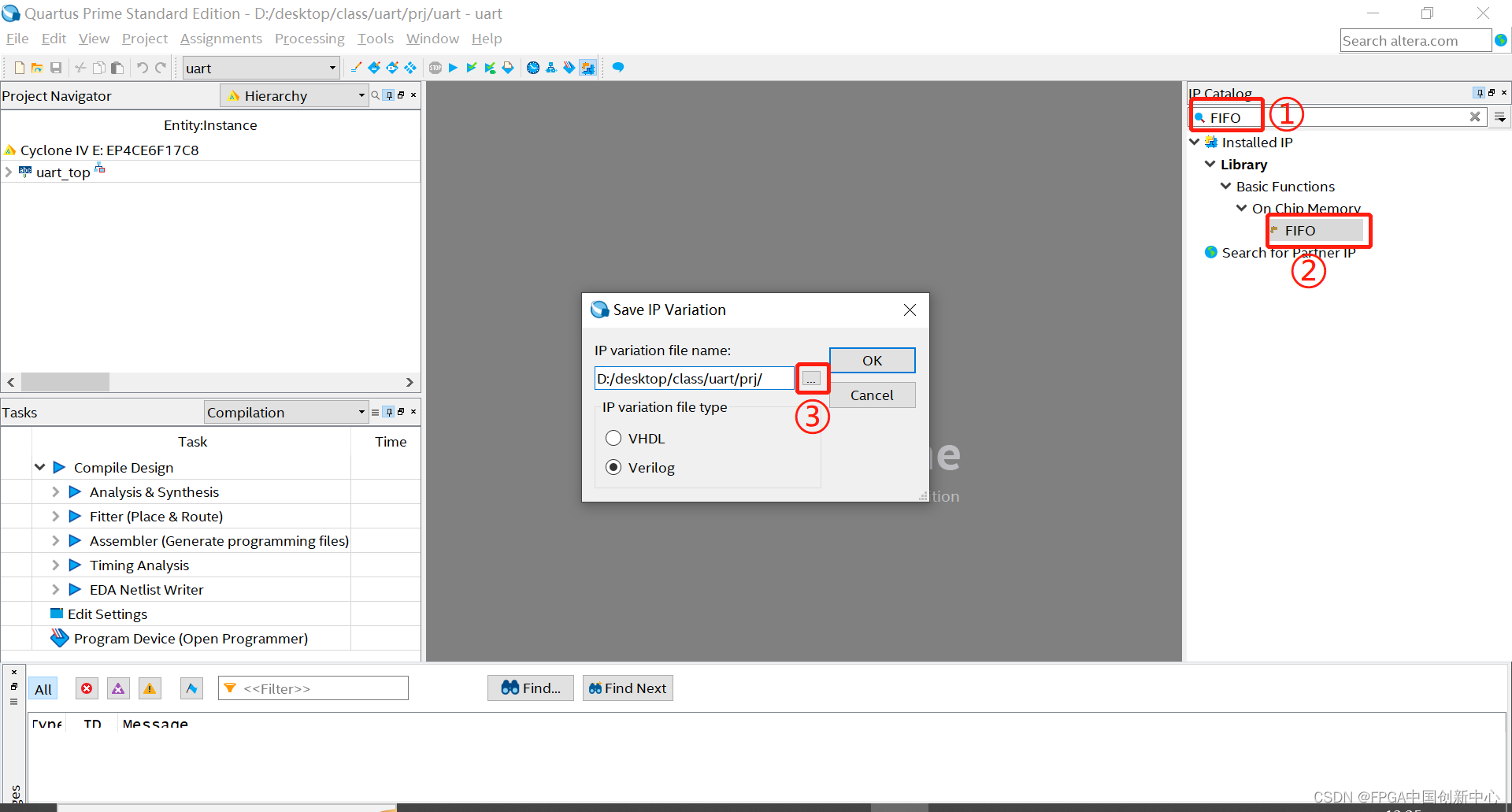1512x812 pixels.
Task: Click the Search altera.com field
Action: (x=1415, y=40)
